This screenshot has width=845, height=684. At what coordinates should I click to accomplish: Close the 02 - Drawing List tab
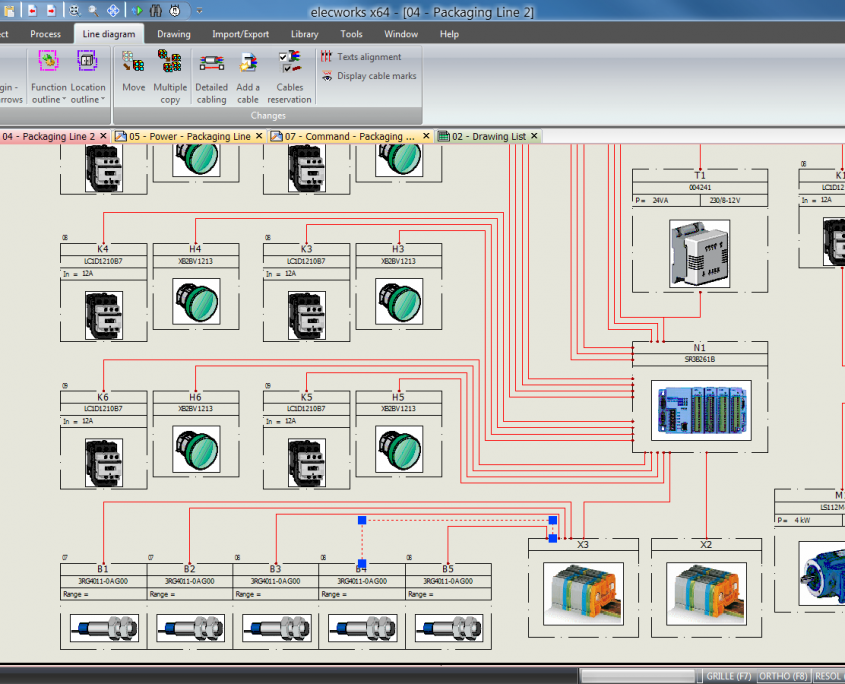pos(534,136)
